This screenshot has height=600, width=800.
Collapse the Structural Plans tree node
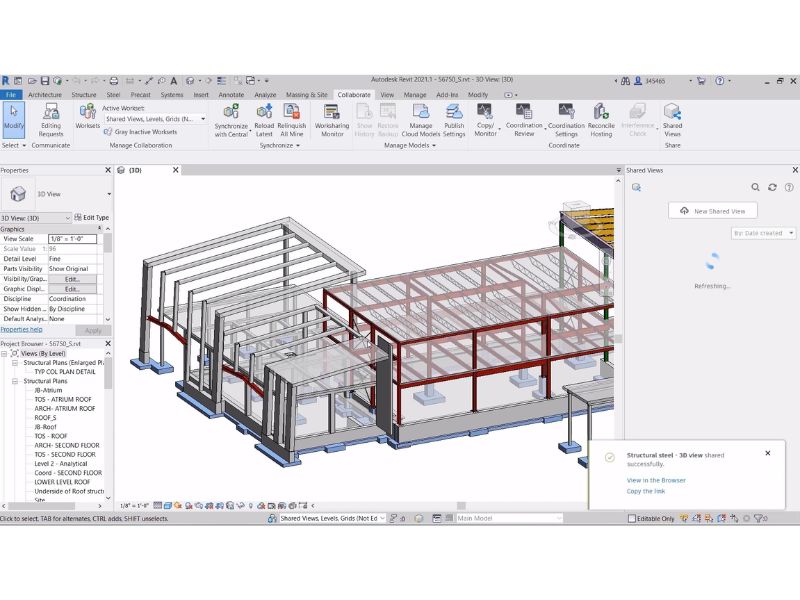coord(15,381)
